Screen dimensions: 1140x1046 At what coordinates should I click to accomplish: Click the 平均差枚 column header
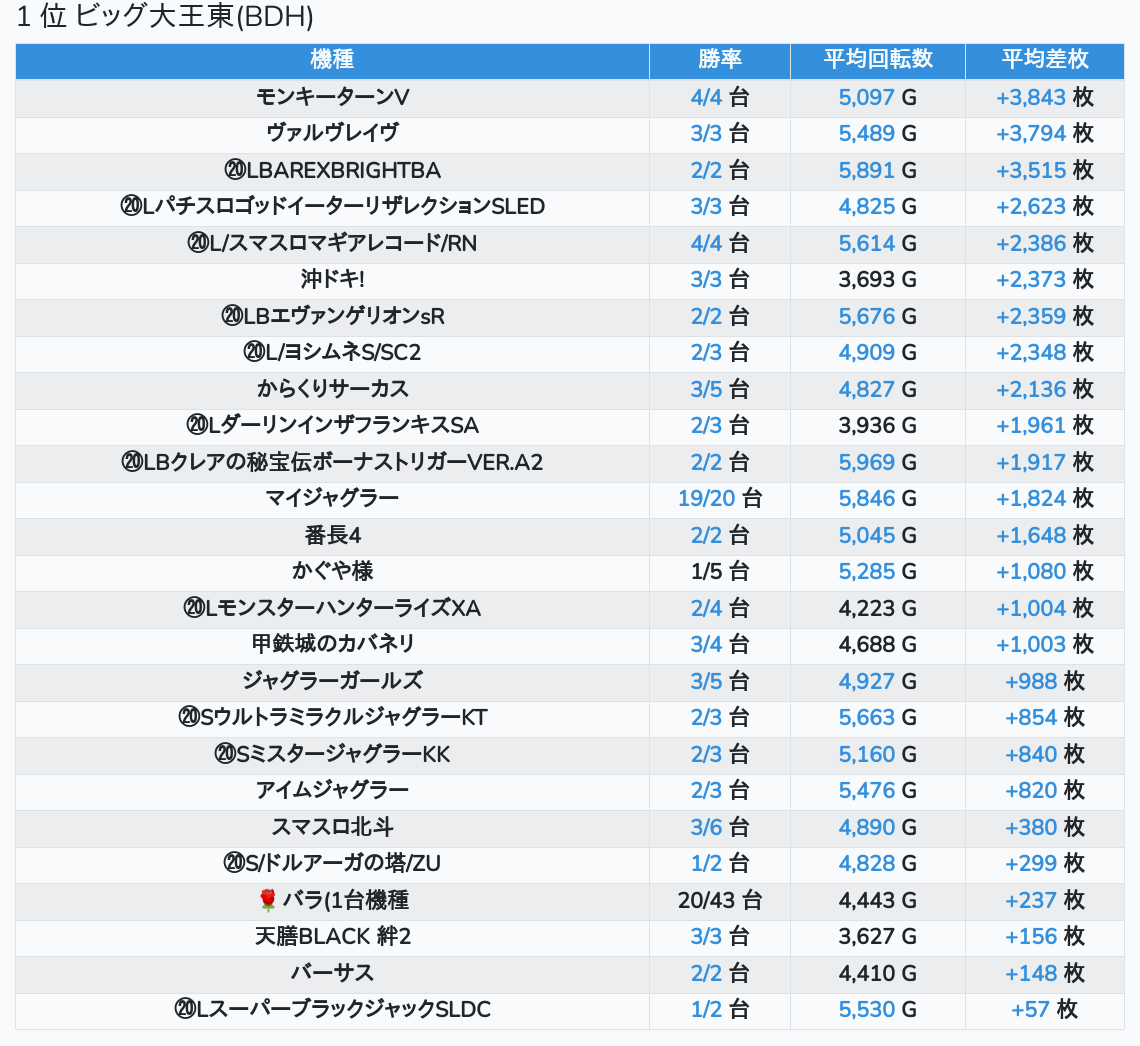pyautogui.click(x=1044, y=60)
